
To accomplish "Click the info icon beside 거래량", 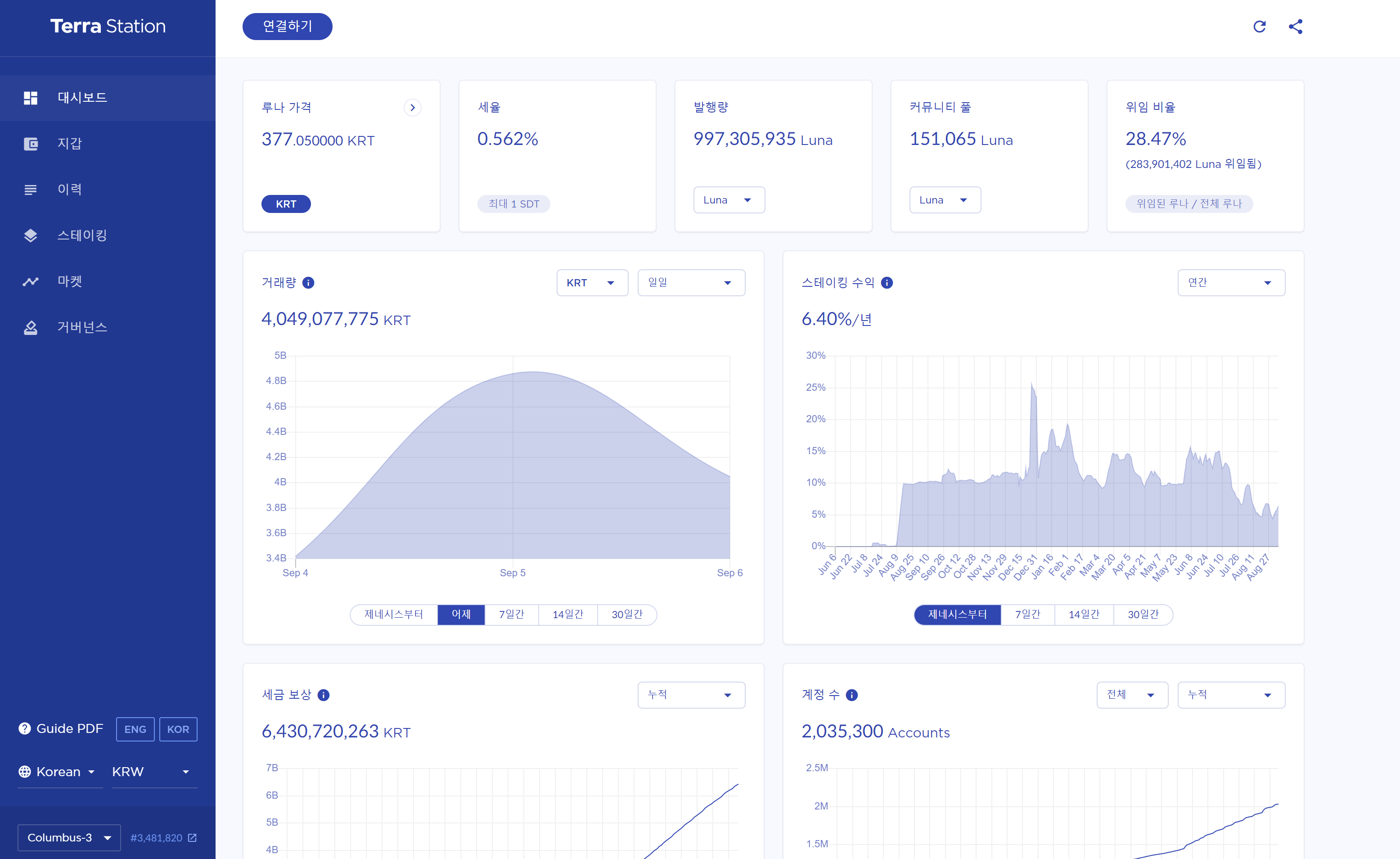I will [x=309, y=283].
